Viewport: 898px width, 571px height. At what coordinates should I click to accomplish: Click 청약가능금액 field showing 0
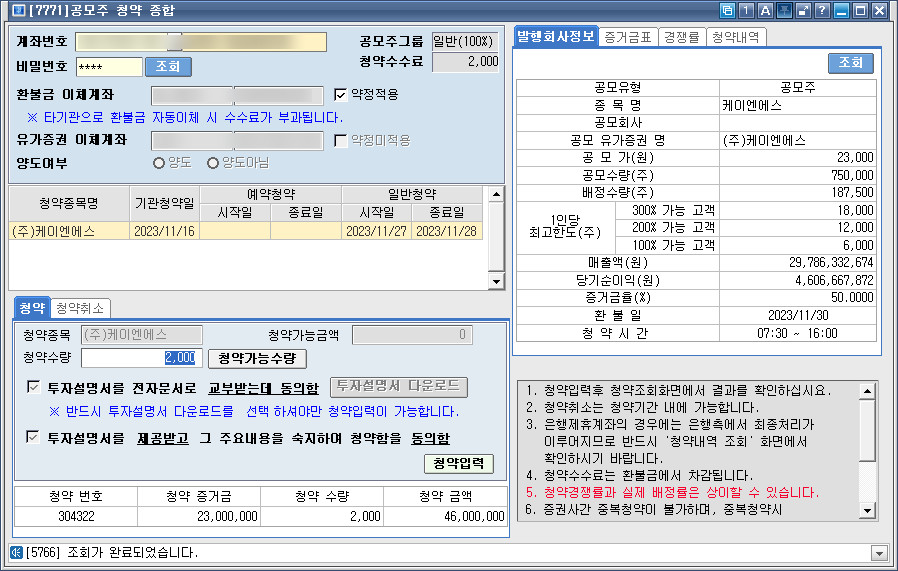pos(412,335)
